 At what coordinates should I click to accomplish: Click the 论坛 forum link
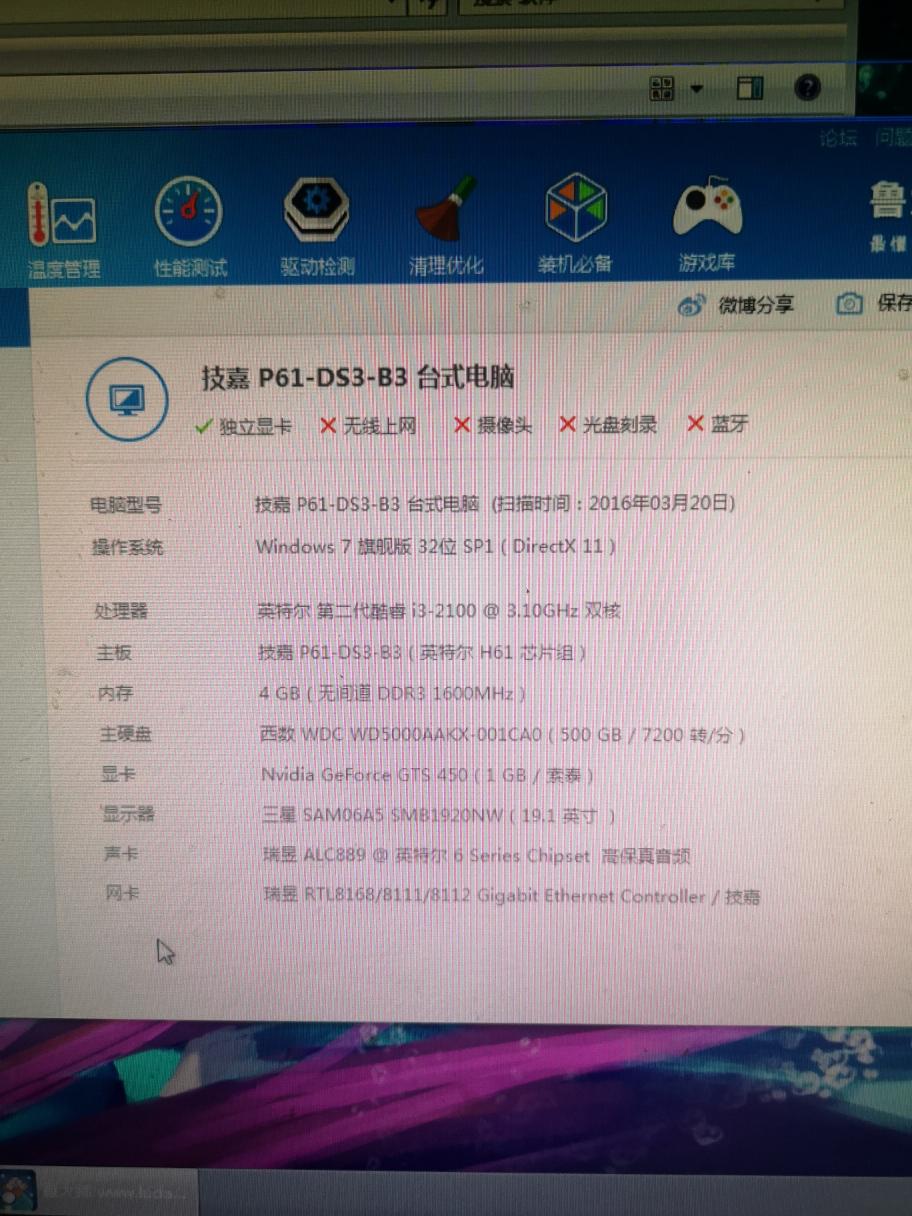(838, 139)
